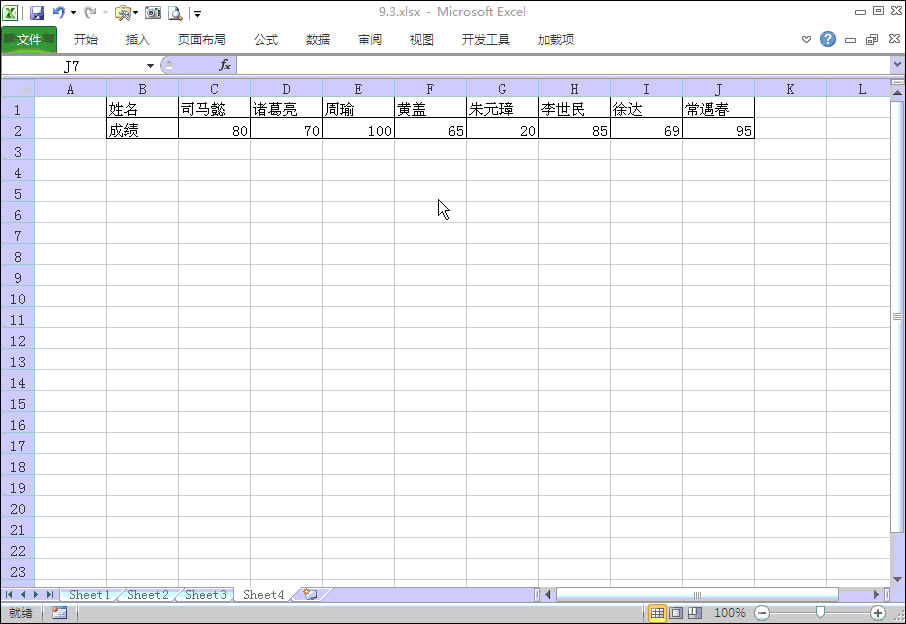
Task: Open the Customize Quick Access Toolbar dropdown
Action: click(198, 12)
